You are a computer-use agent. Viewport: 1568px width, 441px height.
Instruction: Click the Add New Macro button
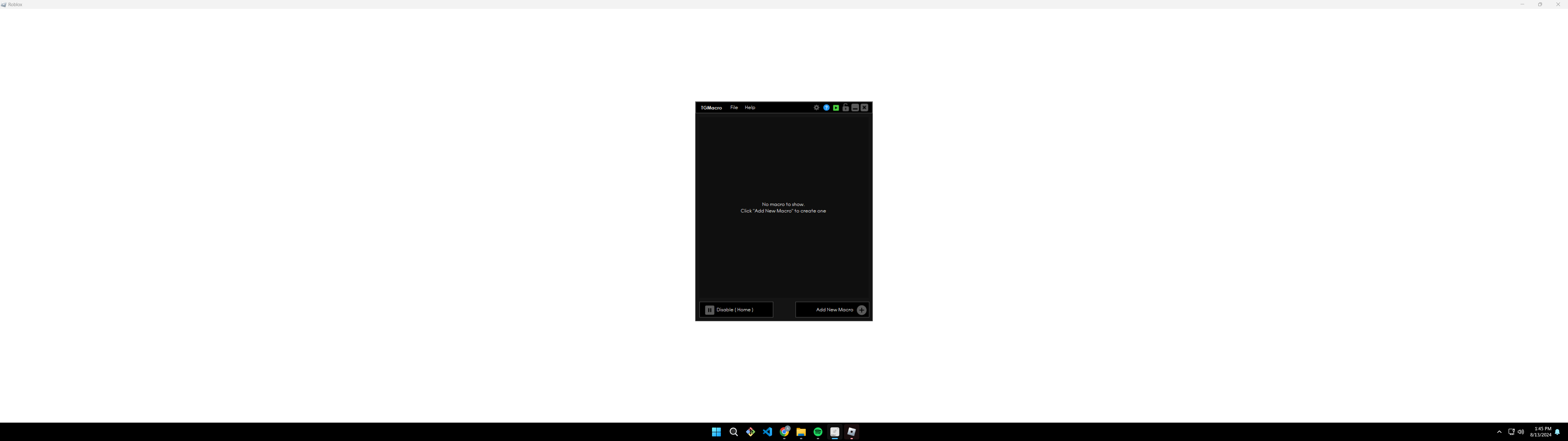click(832, 309)
